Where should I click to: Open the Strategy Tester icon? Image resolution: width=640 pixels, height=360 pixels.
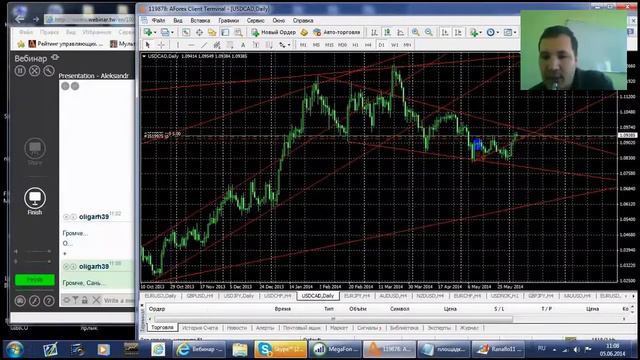(238, 32)
